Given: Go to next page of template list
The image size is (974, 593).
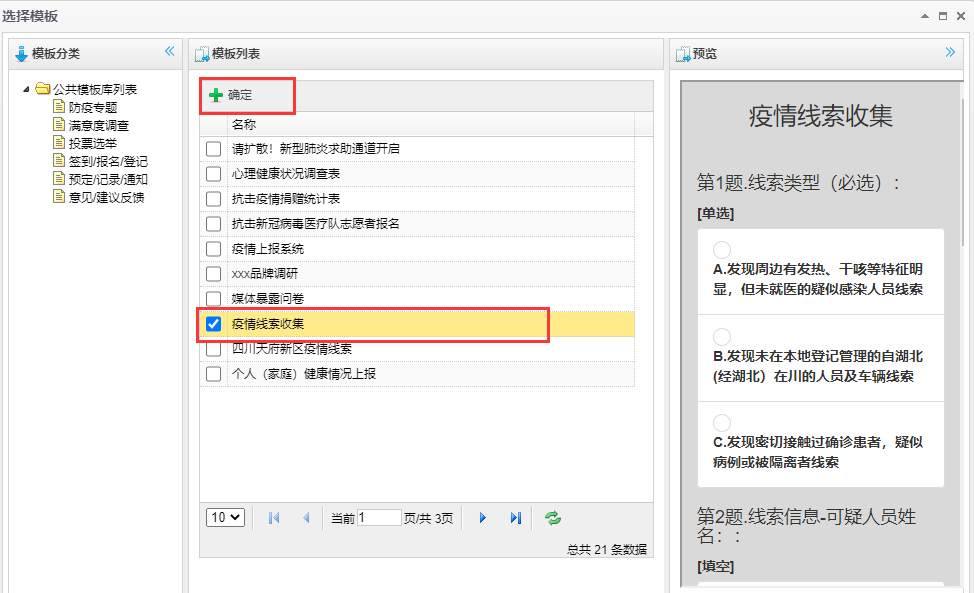Looking at the screenshot, I should click(x=482, y=518).
